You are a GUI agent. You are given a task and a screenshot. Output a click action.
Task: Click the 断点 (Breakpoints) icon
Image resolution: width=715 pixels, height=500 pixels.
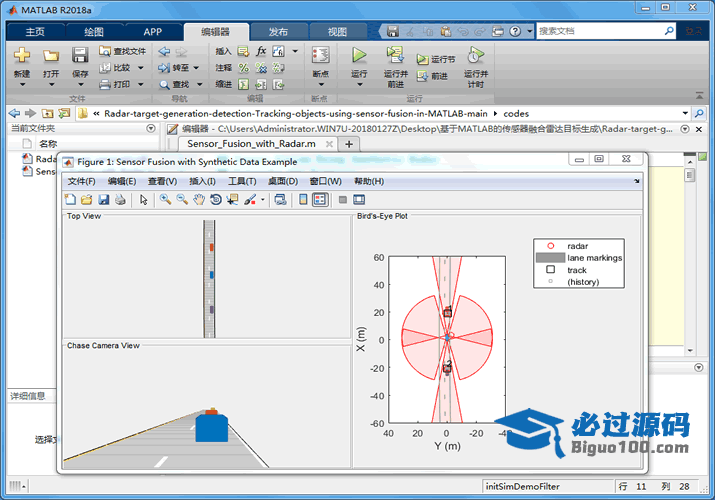(x=320, y=56)
